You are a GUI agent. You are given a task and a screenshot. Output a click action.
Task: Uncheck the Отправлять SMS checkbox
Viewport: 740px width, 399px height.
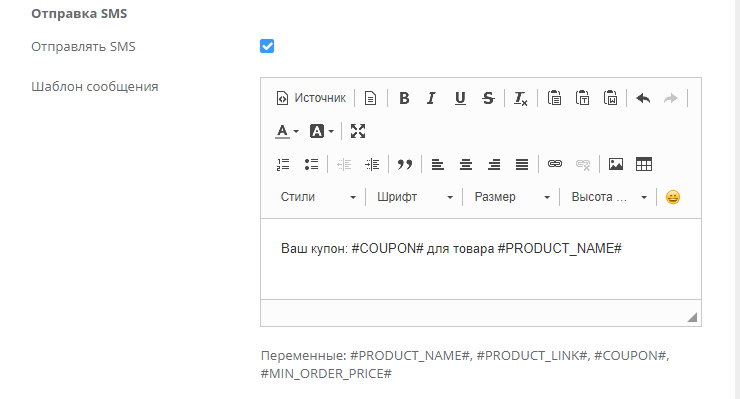coord(267,46)
